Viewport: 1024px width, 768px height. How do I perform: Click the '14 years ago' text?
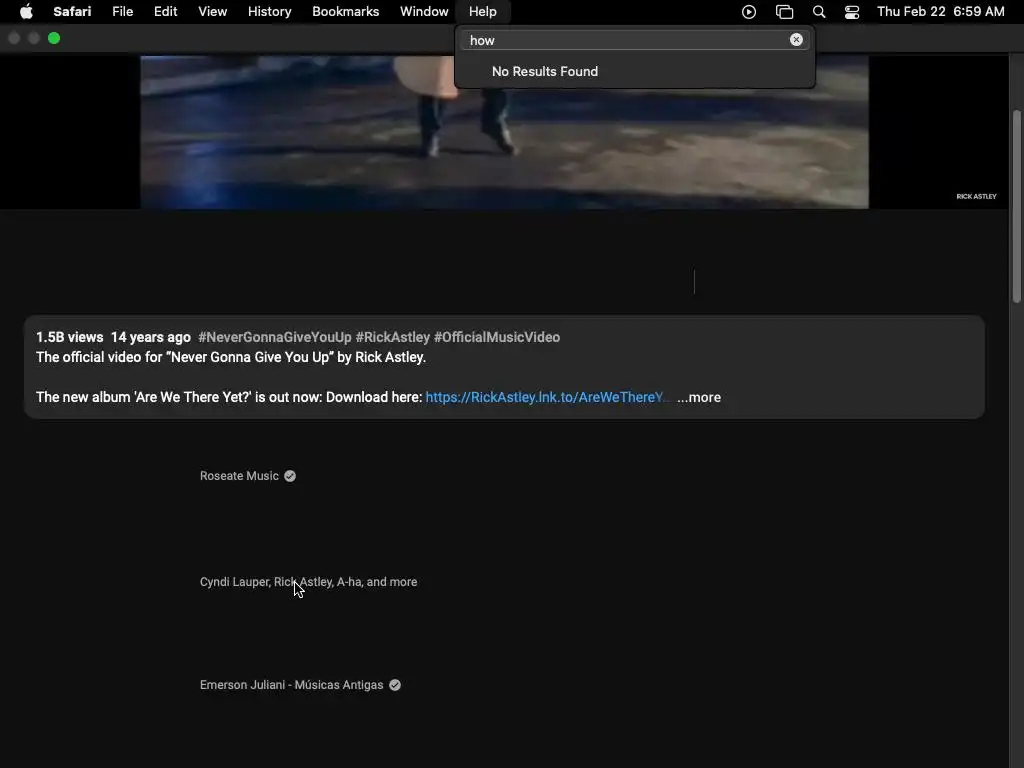tap(151, 337)
